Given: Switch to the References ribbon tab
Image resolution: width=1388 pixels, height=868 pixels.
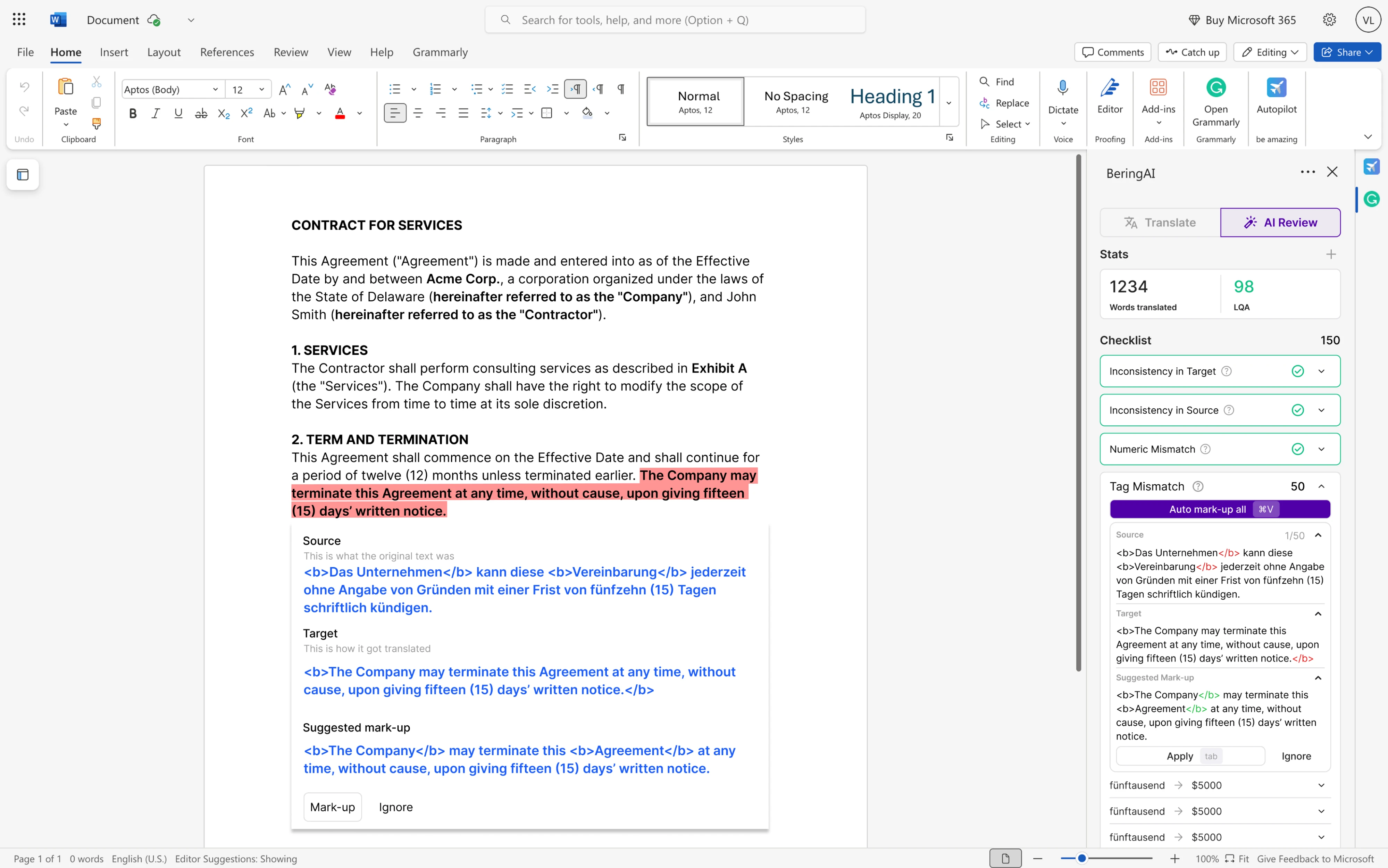Looking at the screenshot, I should [227, 52].
